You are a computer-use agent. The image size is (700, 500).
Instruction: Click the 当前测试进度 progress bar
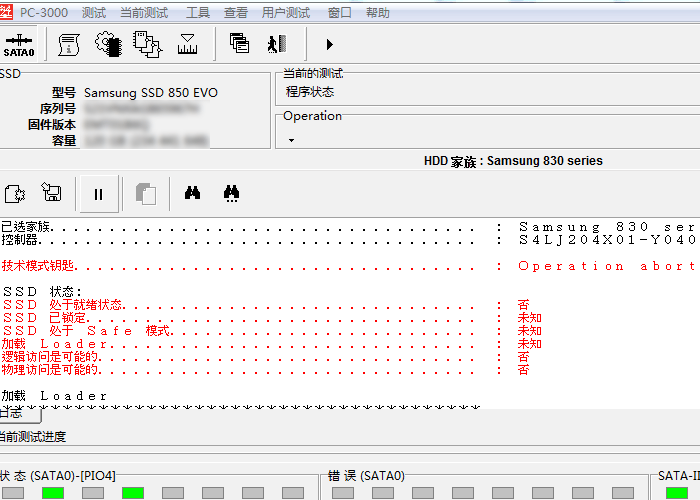tap(350, 450)
